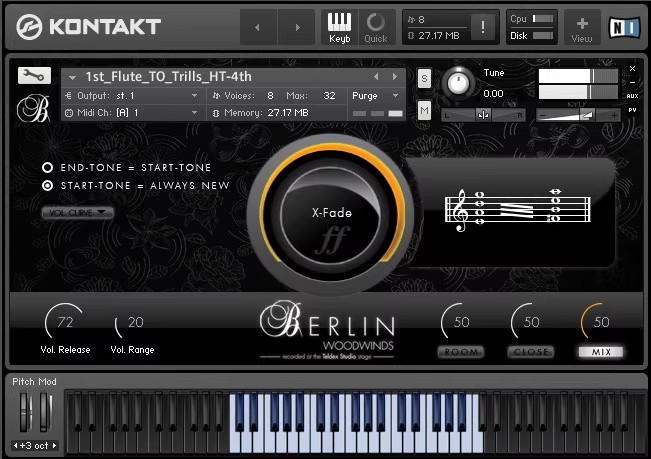The width and height of the screenshot is (651, 459).
Task: Solo the instrument with S button
Action: [x=424, y=78]
